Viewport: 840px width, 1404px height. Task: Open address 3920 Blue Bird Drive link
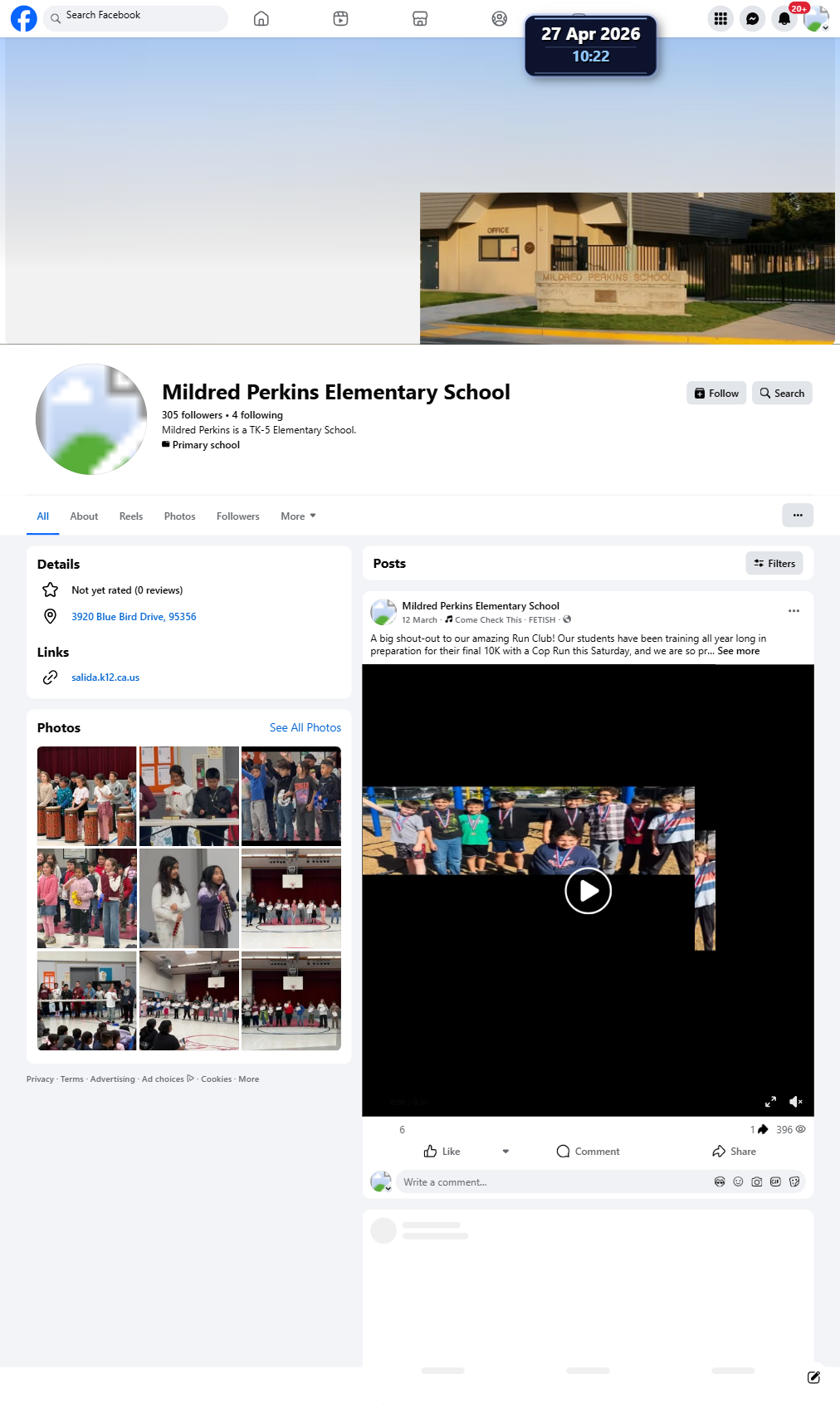134,617
